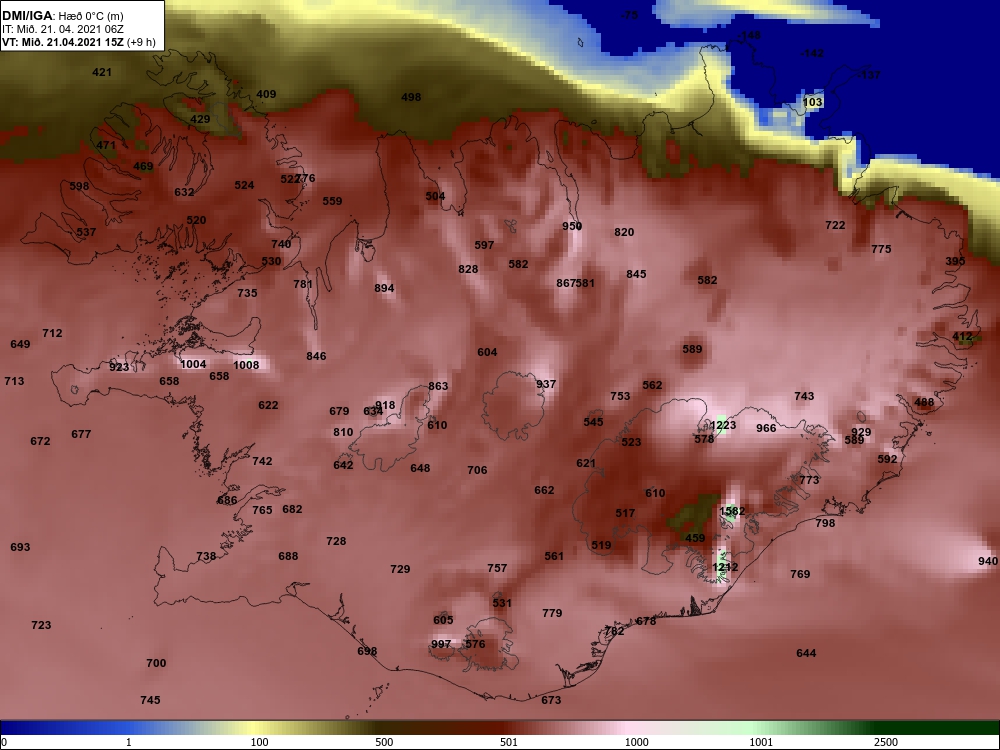Viewport: 1000px width, 750px height.
Task: Click the legend label '501' on the color bar
Action: [508, 742]
